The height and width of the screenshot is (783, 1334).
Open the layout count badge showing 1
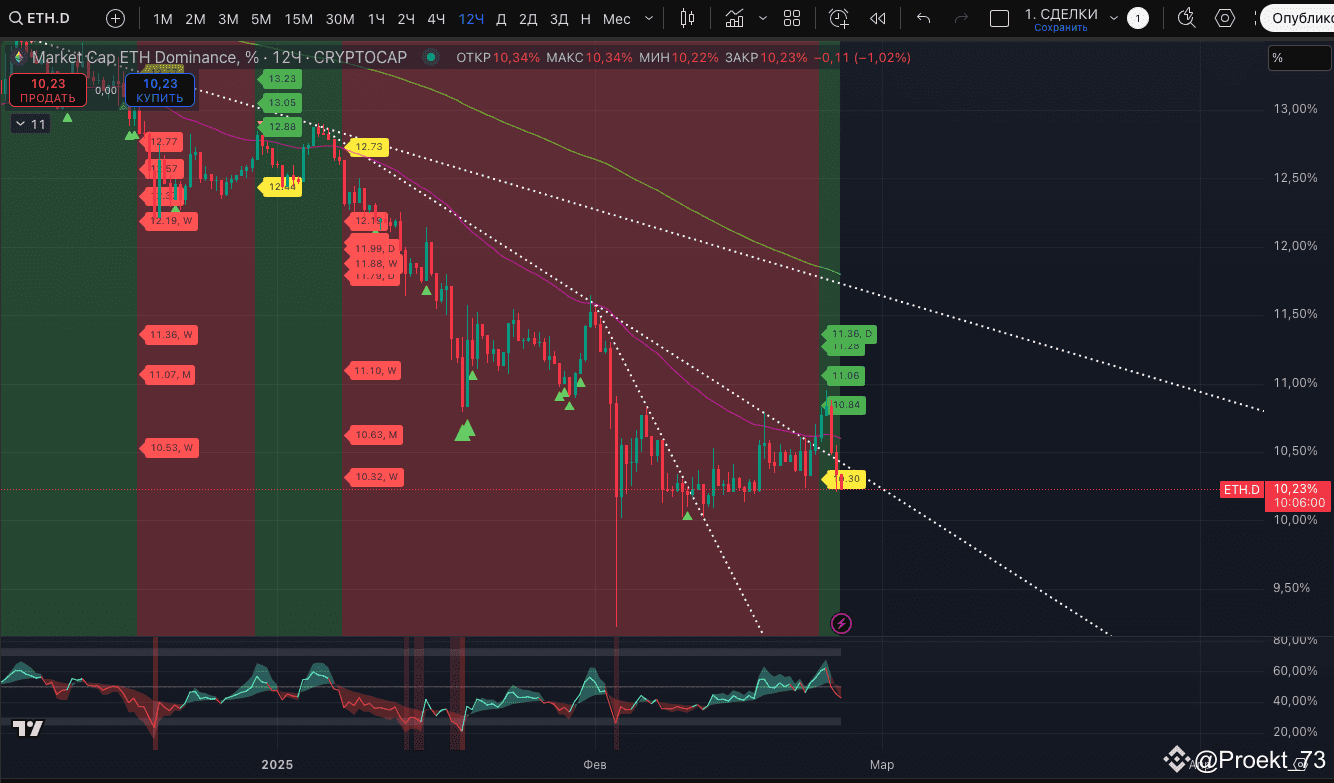click(x=1137, y=18)
